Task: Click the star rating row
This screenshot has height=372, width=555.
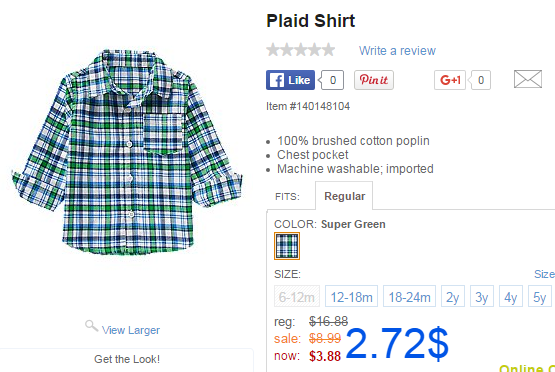Action: click(x=301, y=50)
